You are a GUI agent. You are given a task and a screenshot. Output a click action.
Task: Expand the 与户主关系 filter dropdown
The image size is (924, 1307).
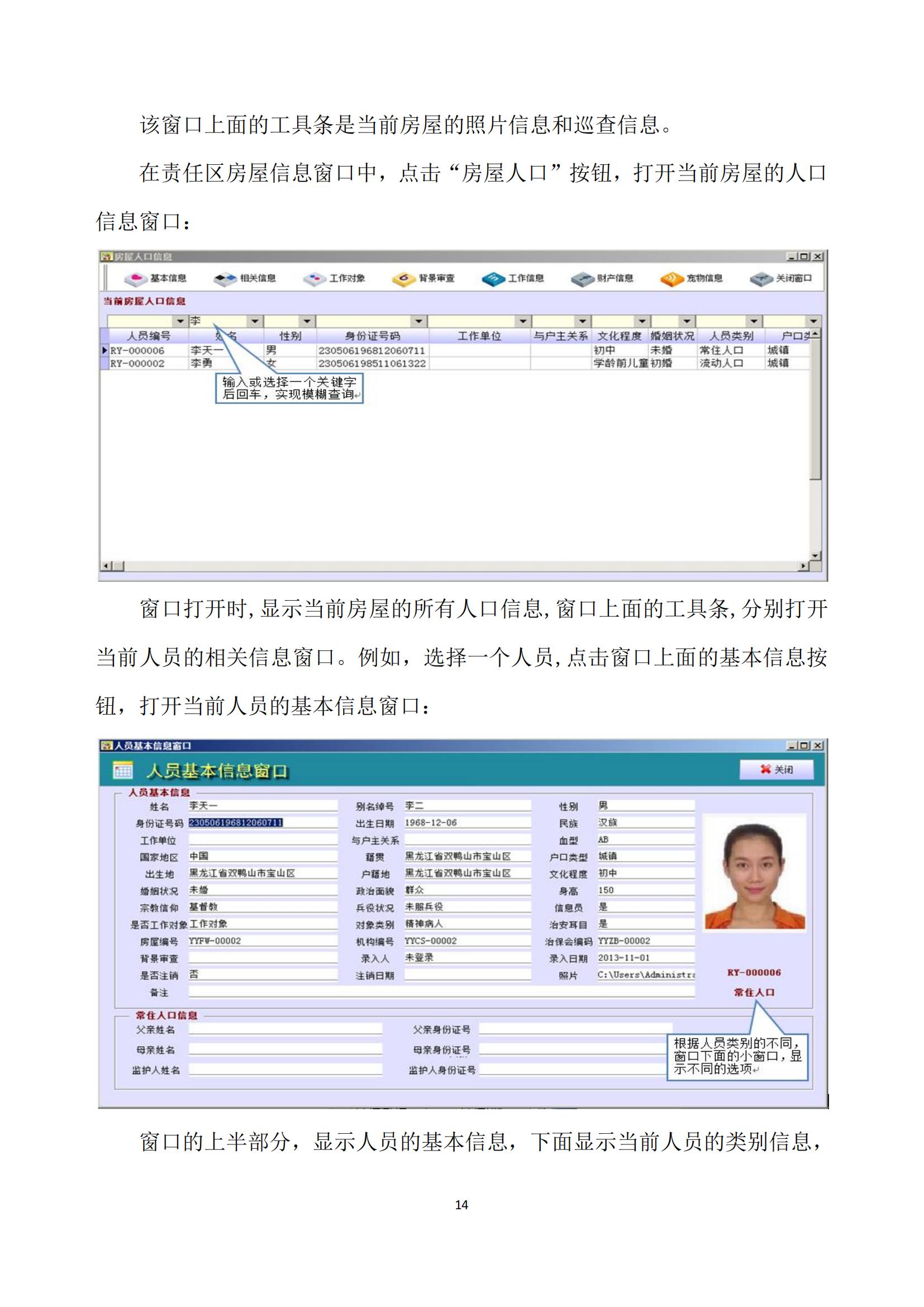[582, 322]
